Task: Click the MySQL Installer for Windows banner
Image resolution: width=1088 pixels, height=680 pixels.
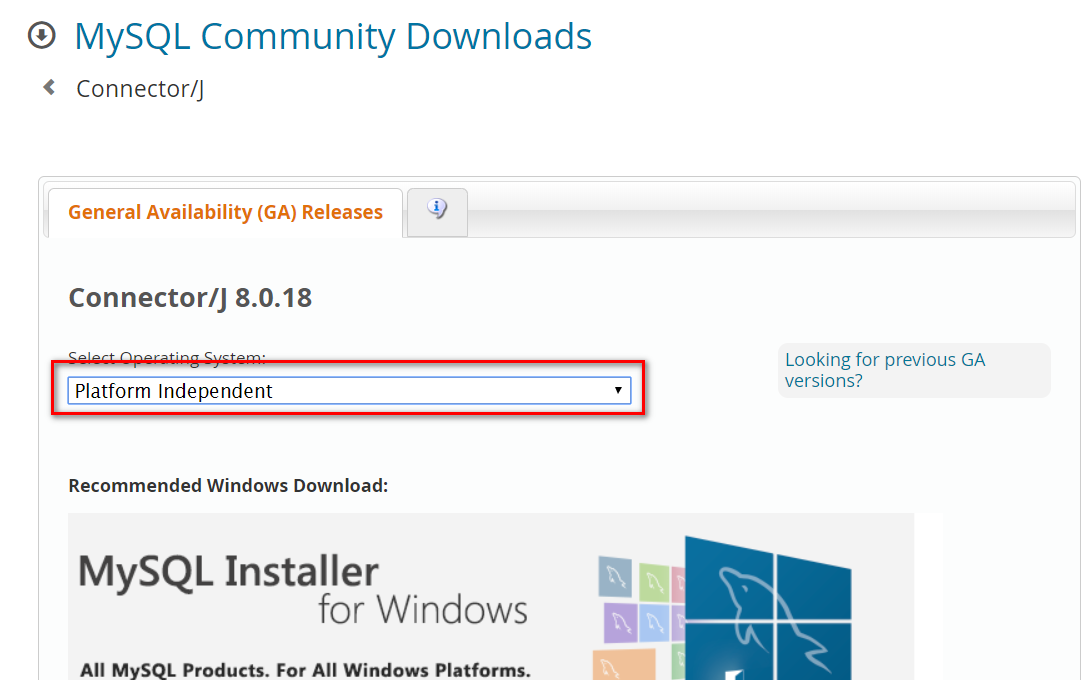Action: click(x=491, y=597)
